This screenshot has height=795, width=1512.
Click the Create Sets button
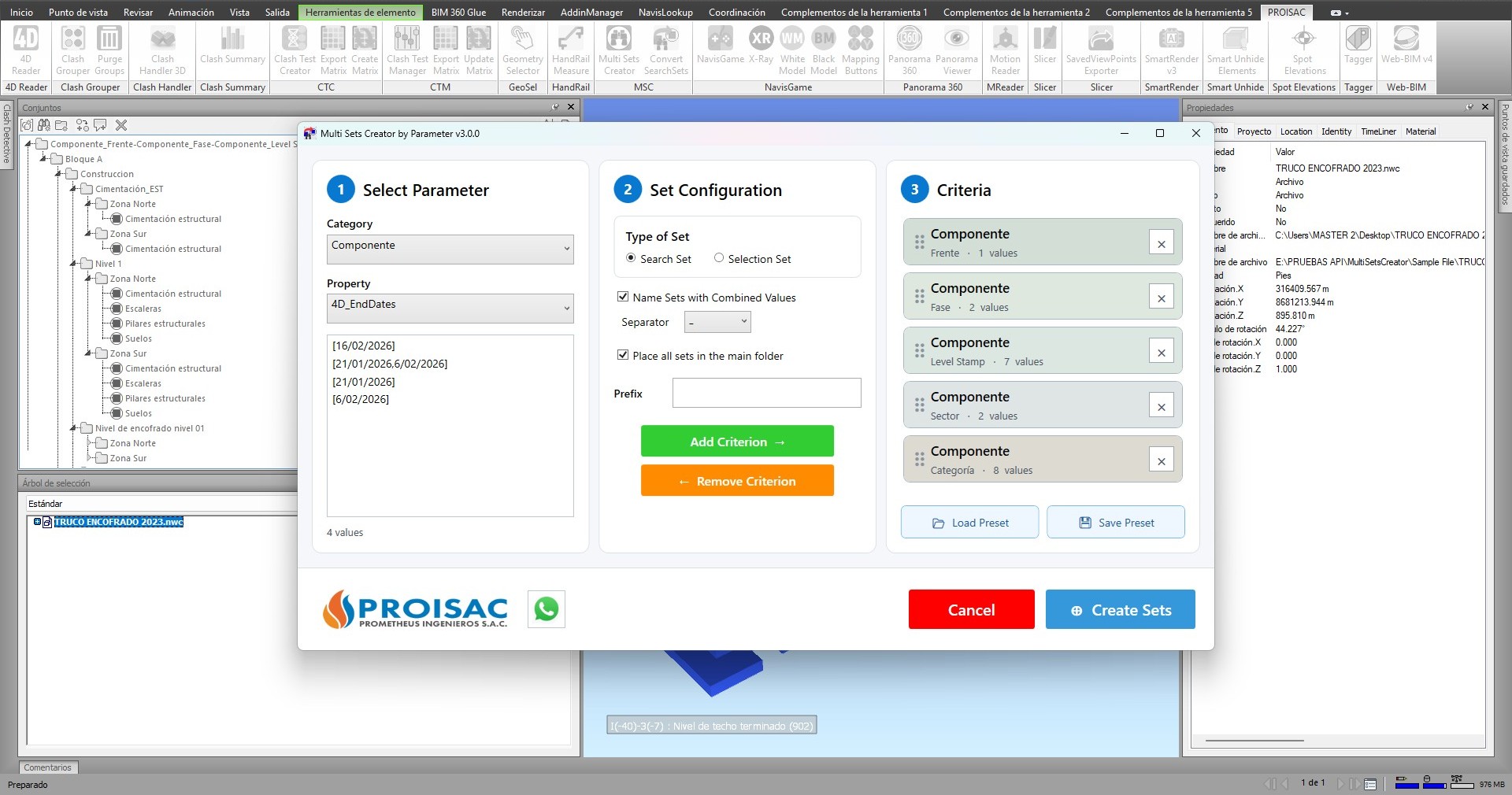(1120, 610)
